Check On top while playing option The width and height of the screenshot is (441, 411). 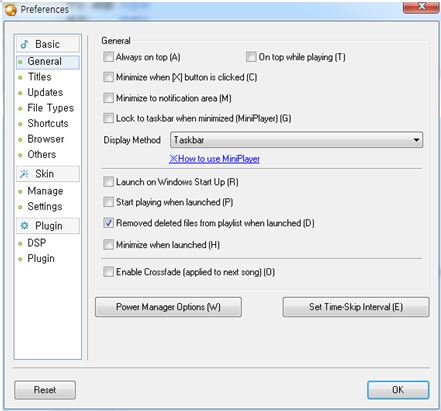251,57
